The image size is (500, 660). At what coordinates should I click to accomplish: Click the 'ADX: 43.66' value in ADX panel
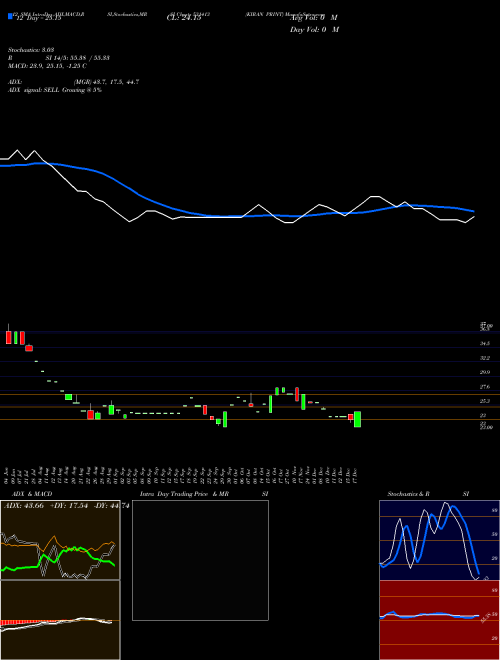[24, 506]
